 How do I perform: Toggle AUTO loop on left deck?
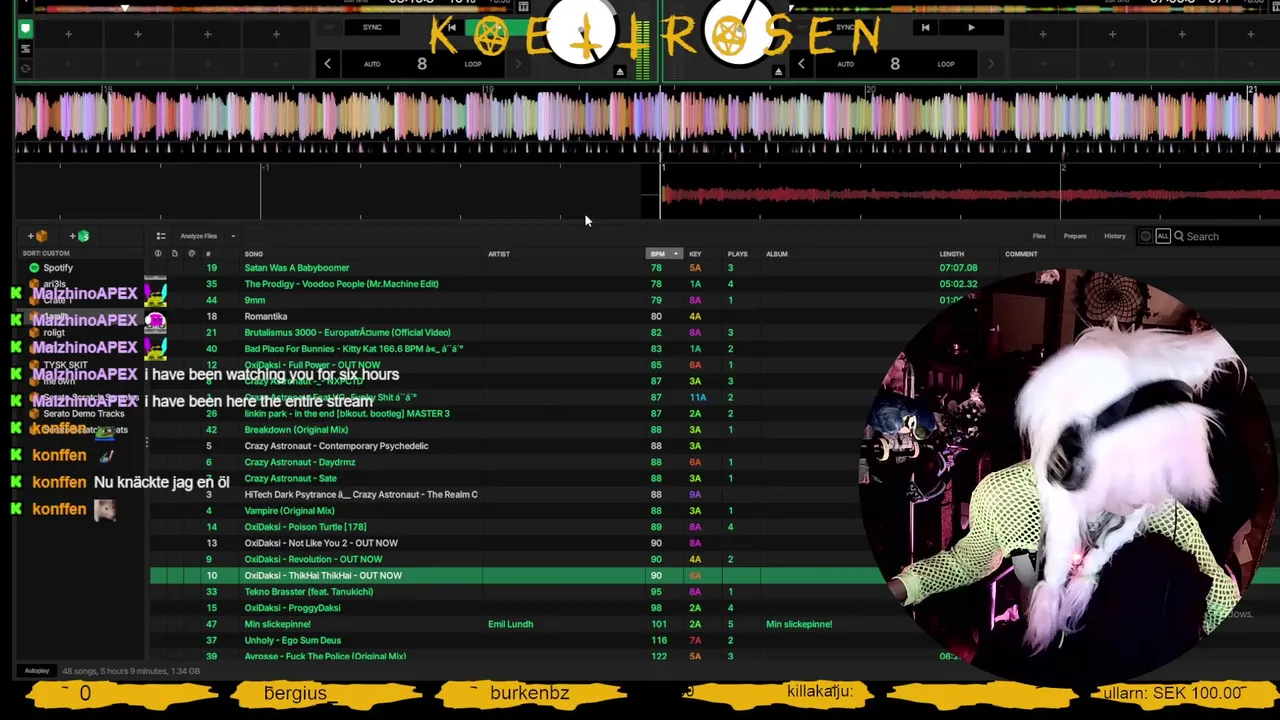point(372,64)
